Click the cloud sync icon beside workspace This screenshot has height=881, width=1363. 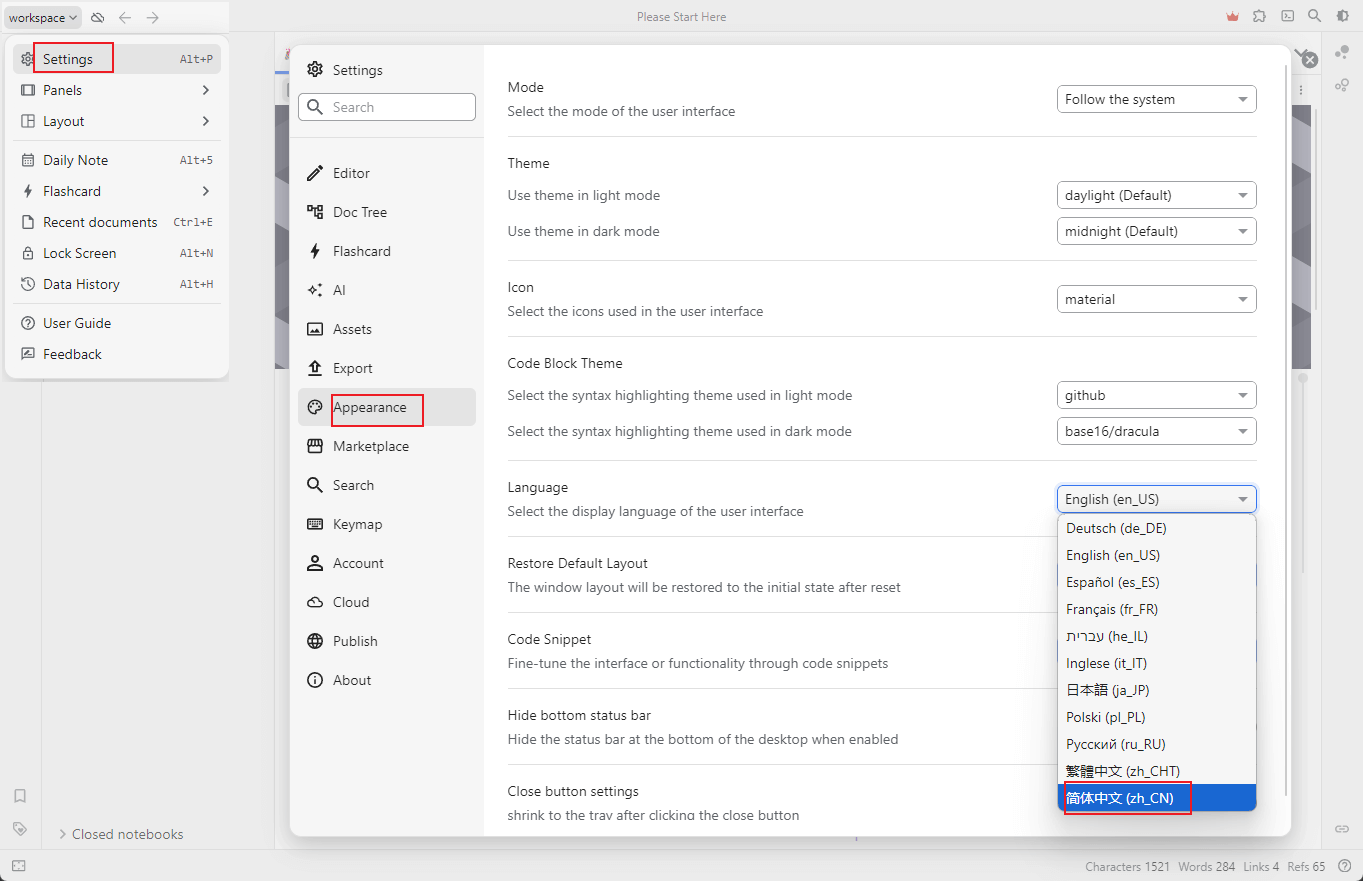(97, 17)
